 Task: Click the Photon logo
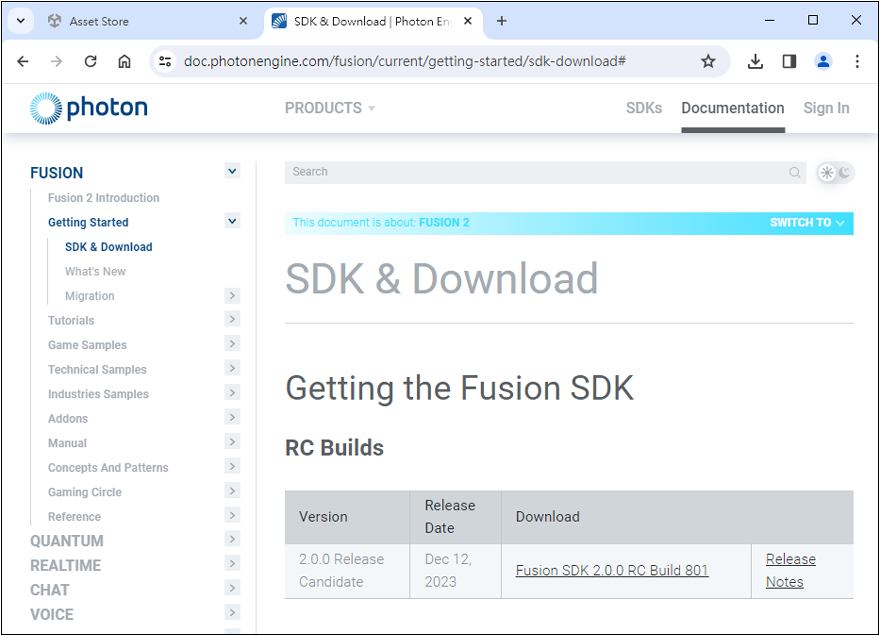[x=89, y=108]
